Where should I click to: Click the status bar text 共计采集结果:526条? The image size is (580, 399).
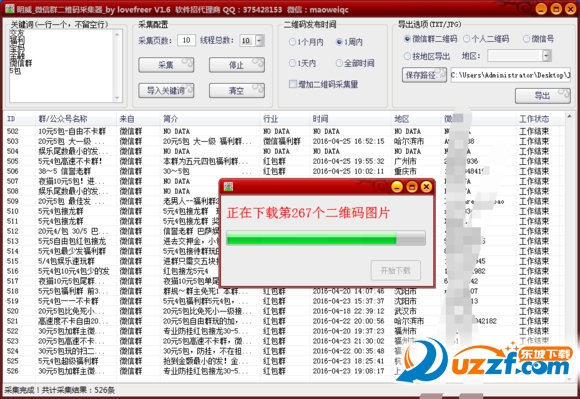[x=78, y=390]
